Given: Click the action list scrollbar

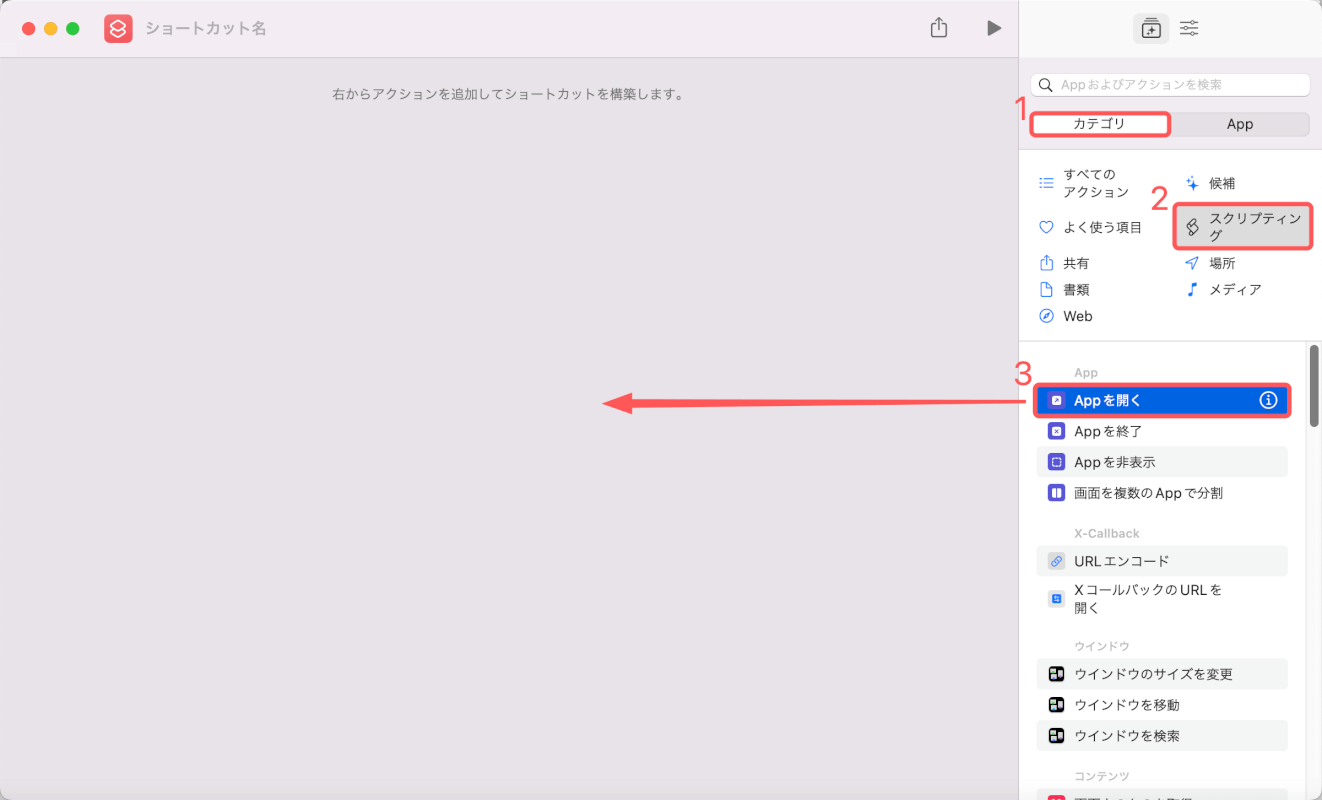Looking at the screenshot, I should coord(1314,386).
